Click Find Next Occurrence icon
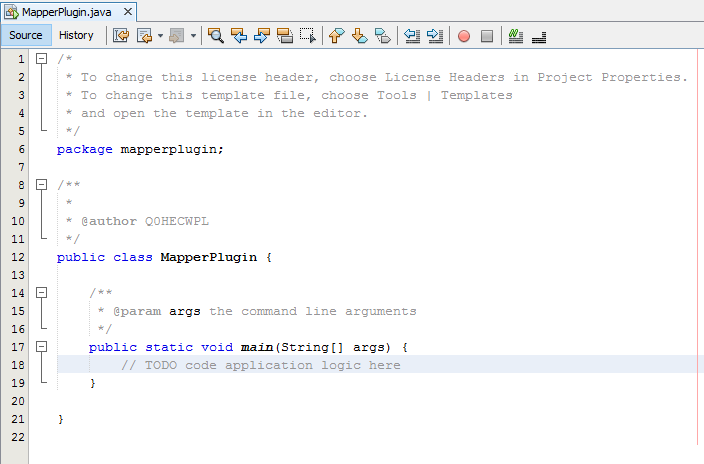This screenshot has width=704, height=464. 262,35
